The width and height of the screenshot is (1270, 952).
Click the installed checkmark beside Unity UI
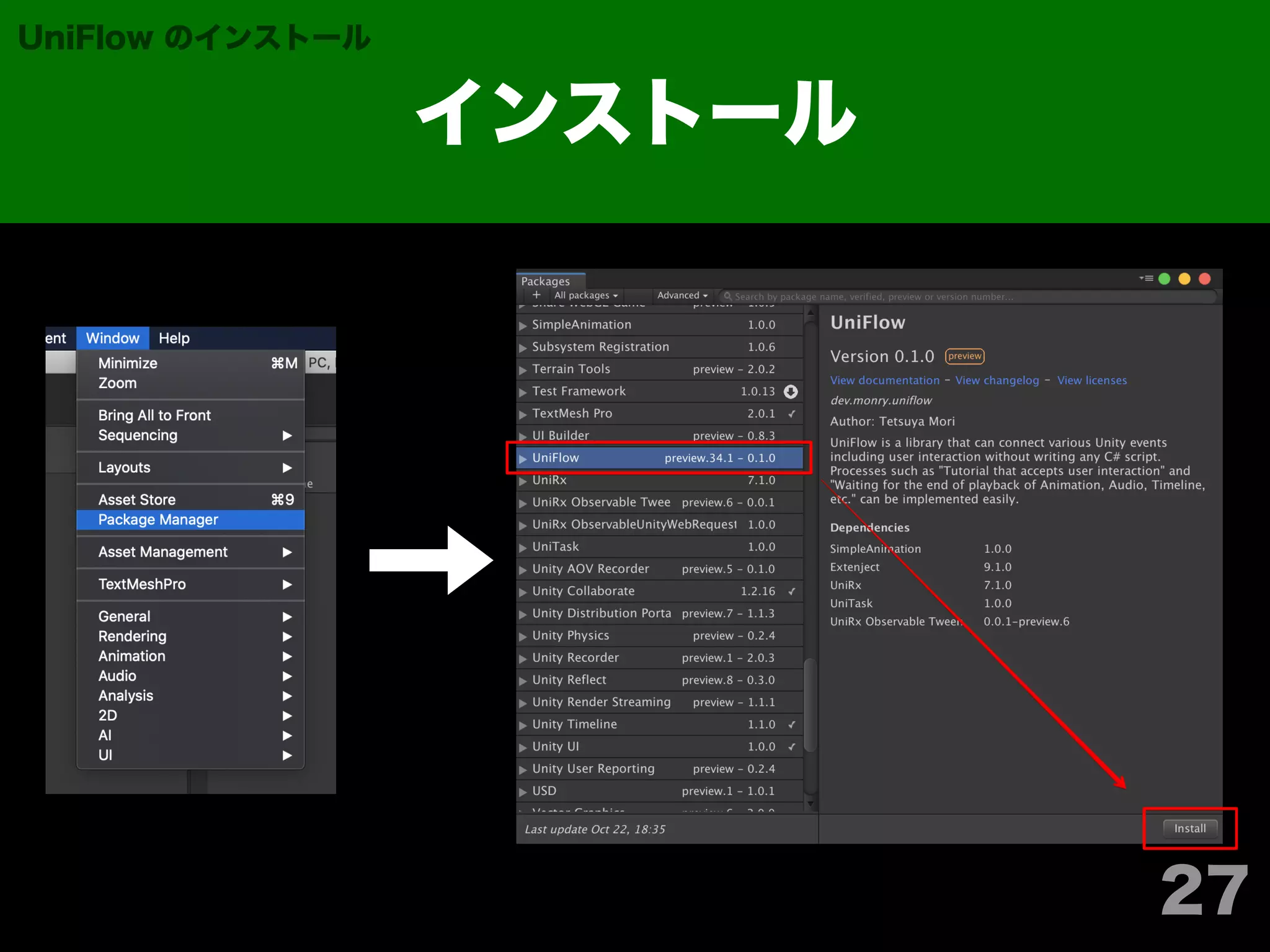pyautogui.click(x=792, y=747)
